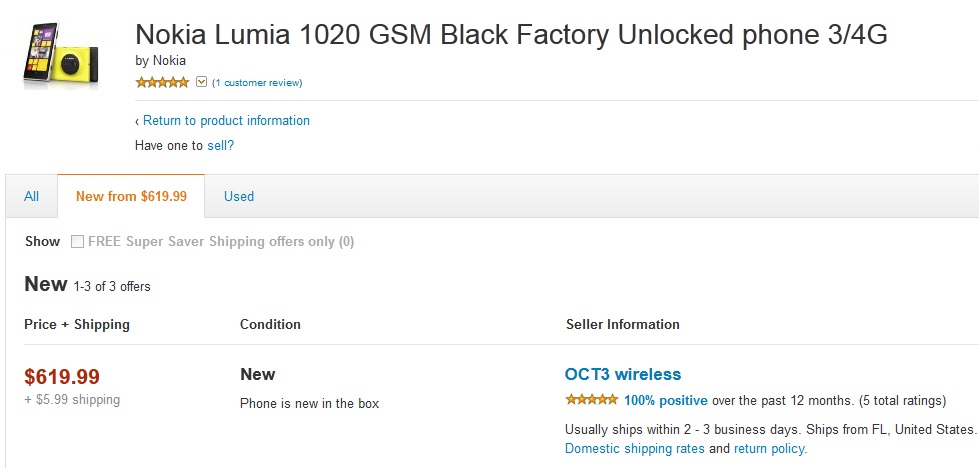Viewport: 979px width, 468px height.
Task: Click the five-star product rating icon
Action: click(162, 82)
